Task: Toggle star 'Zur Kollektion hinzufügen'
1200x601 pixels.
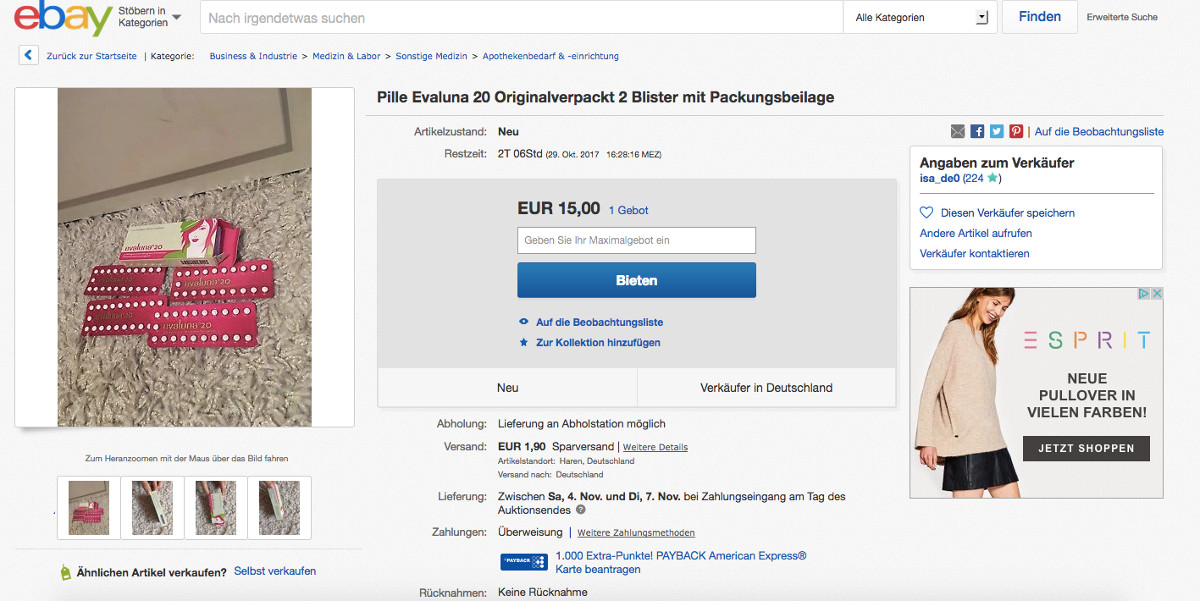Action: [523, 342]
